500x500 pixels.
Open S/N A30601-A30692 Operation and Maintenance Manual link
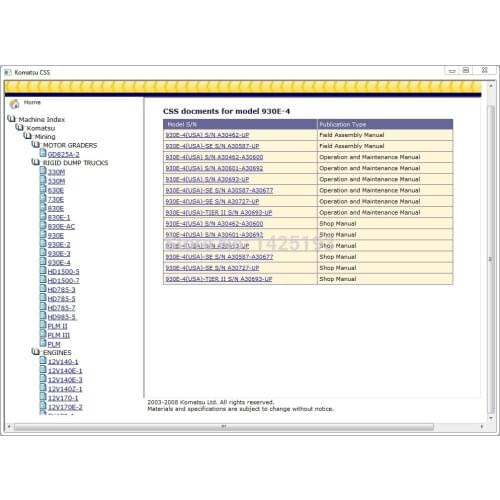coord(214,168)
